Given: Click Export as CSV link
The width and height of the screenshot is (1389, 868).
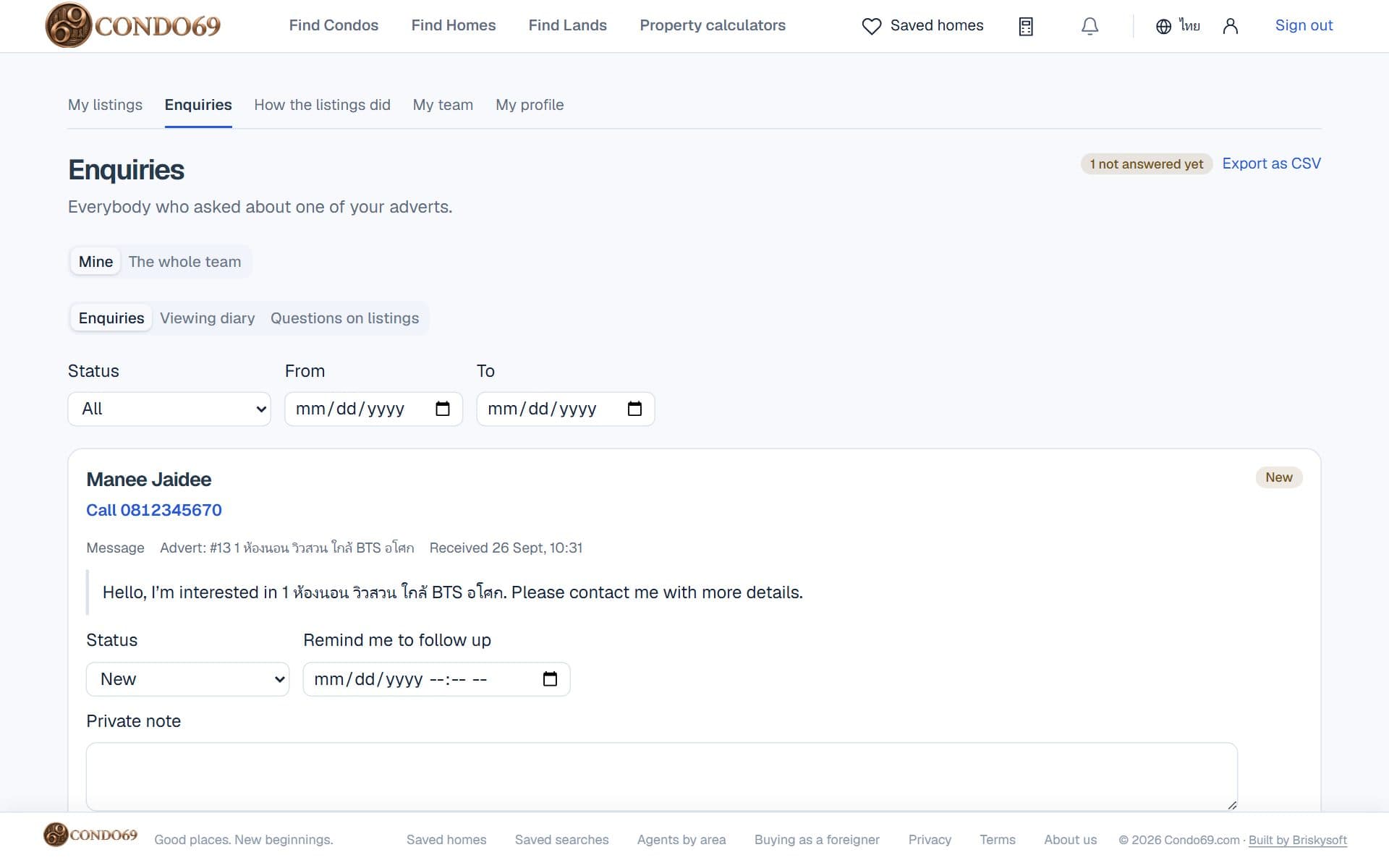Looking at the screenshot, I should [x=1271, y=163].
